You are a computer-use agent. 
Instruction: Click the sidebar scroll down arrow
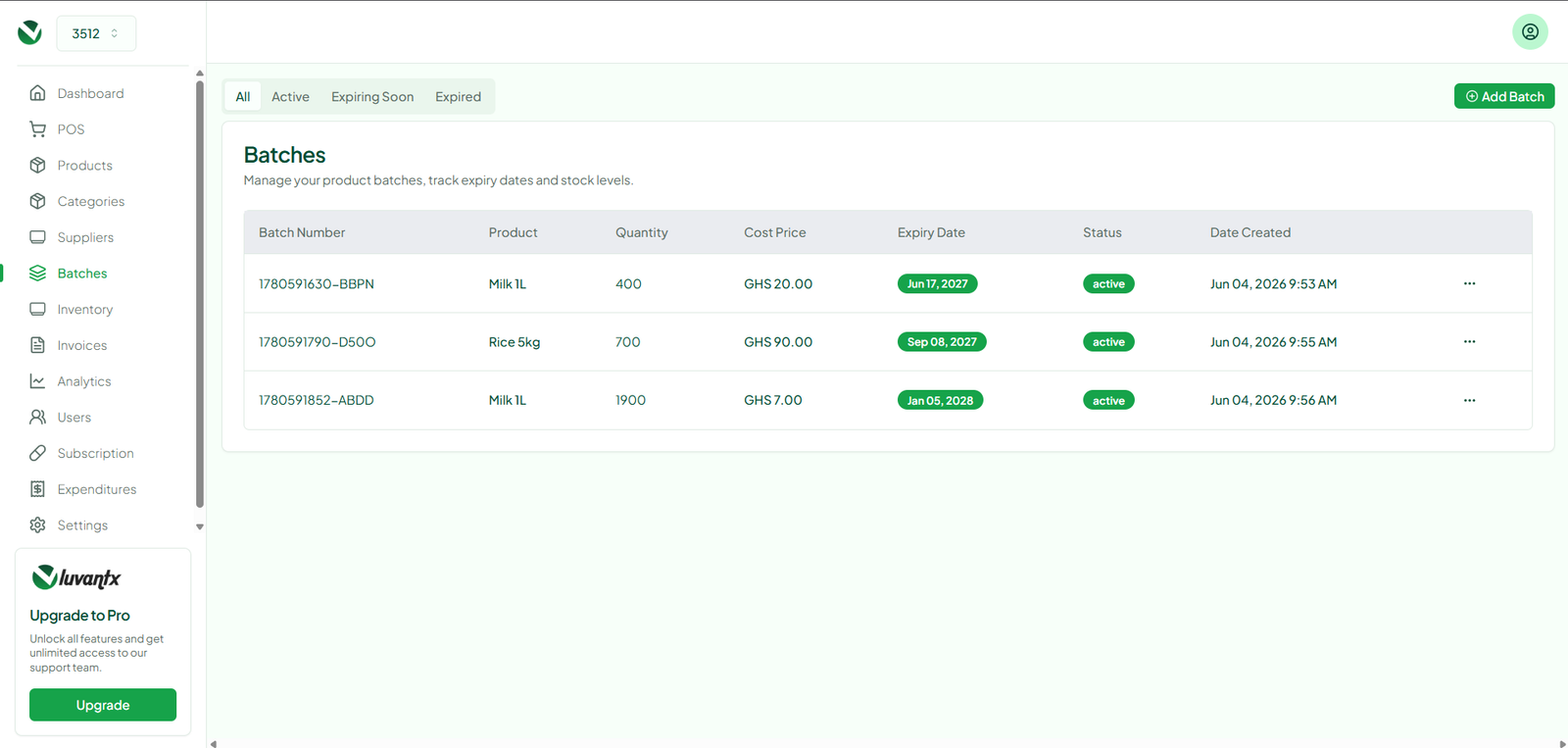point(200,526)
